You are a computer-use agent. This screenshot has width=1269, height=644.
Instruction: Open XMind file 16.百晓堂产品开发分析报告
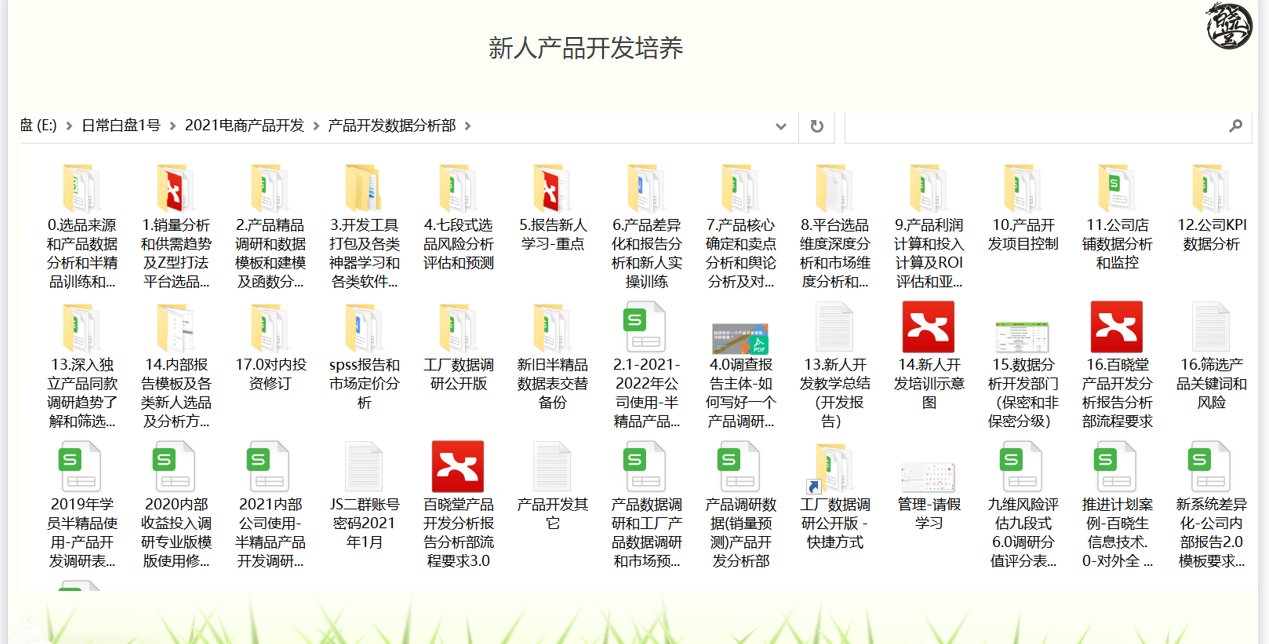point(1117,366)
